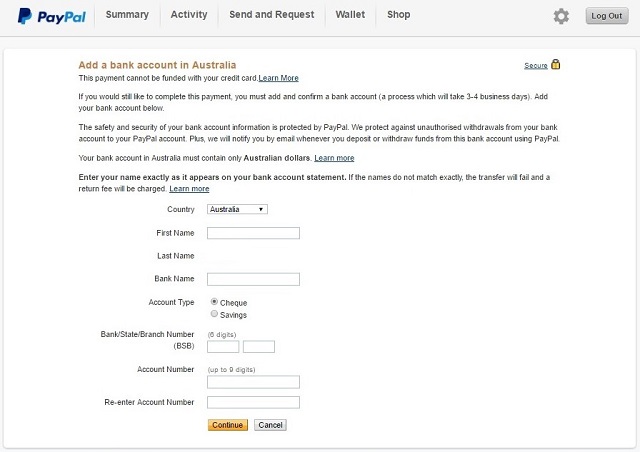This screenshot has width=640, height=452.
Task: Click the secure padlock icon
Action: [556, 64]
